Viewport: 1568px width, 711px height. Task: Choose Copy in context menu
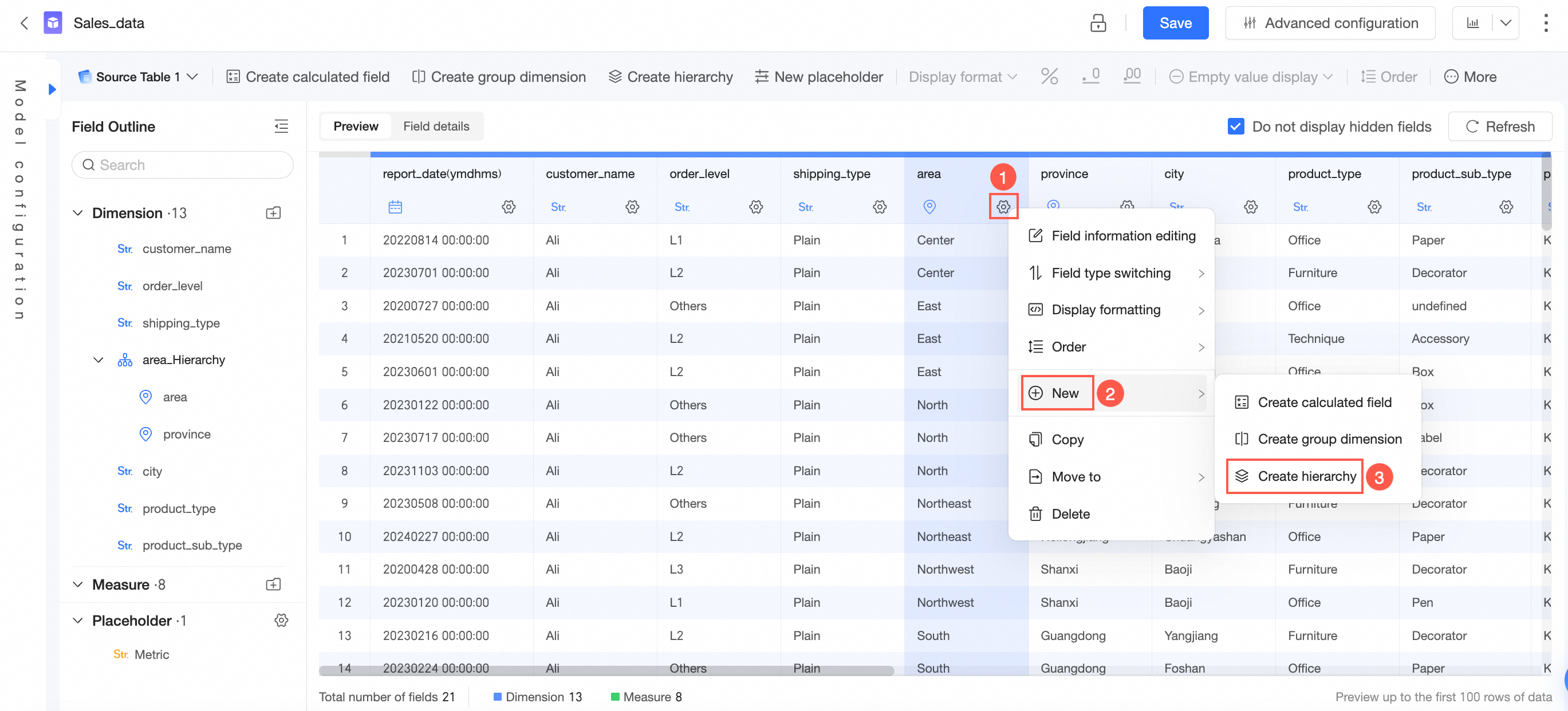tap(1112, 440)
